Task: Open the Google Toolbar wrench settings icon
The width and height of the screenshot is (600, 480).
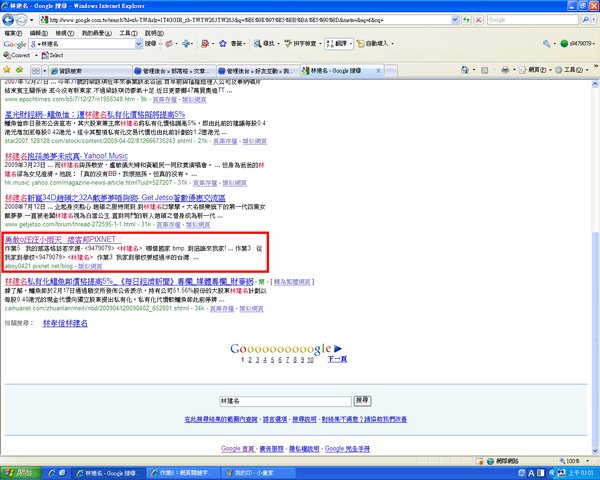Action: tap(546, 44)
